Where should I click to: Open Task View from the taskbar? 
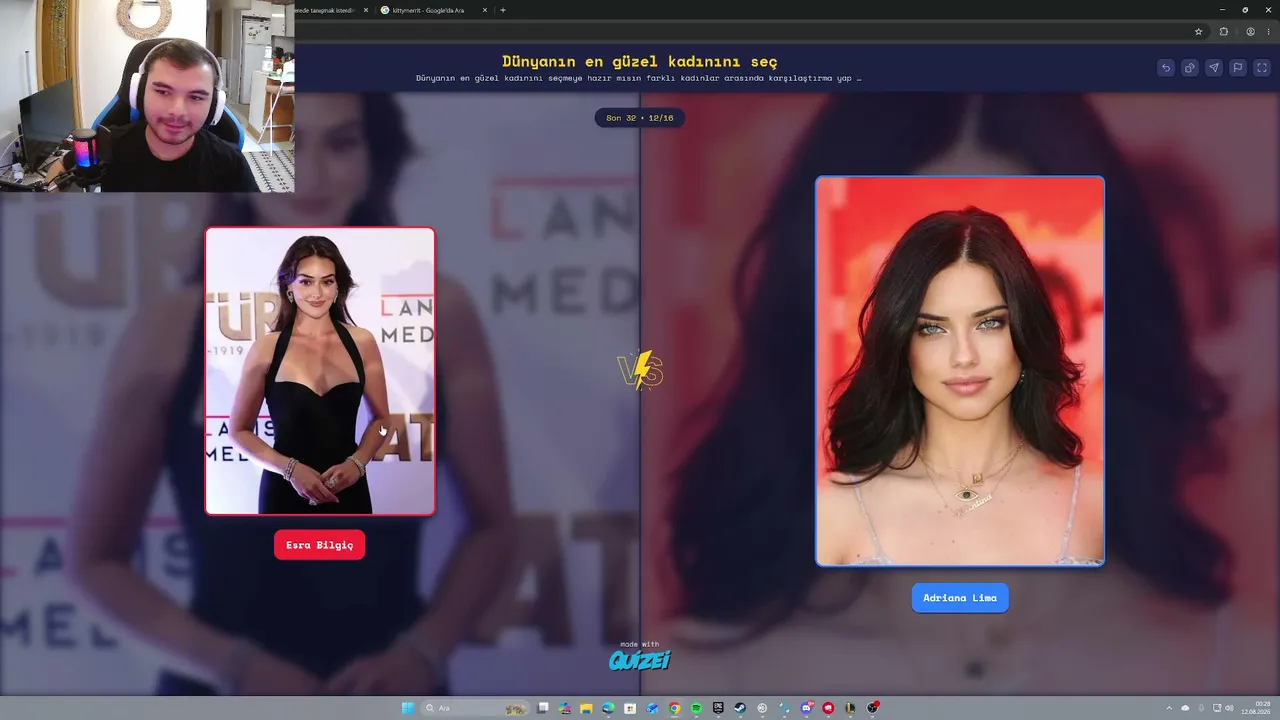pyautogui.click(x=543, y=708)
